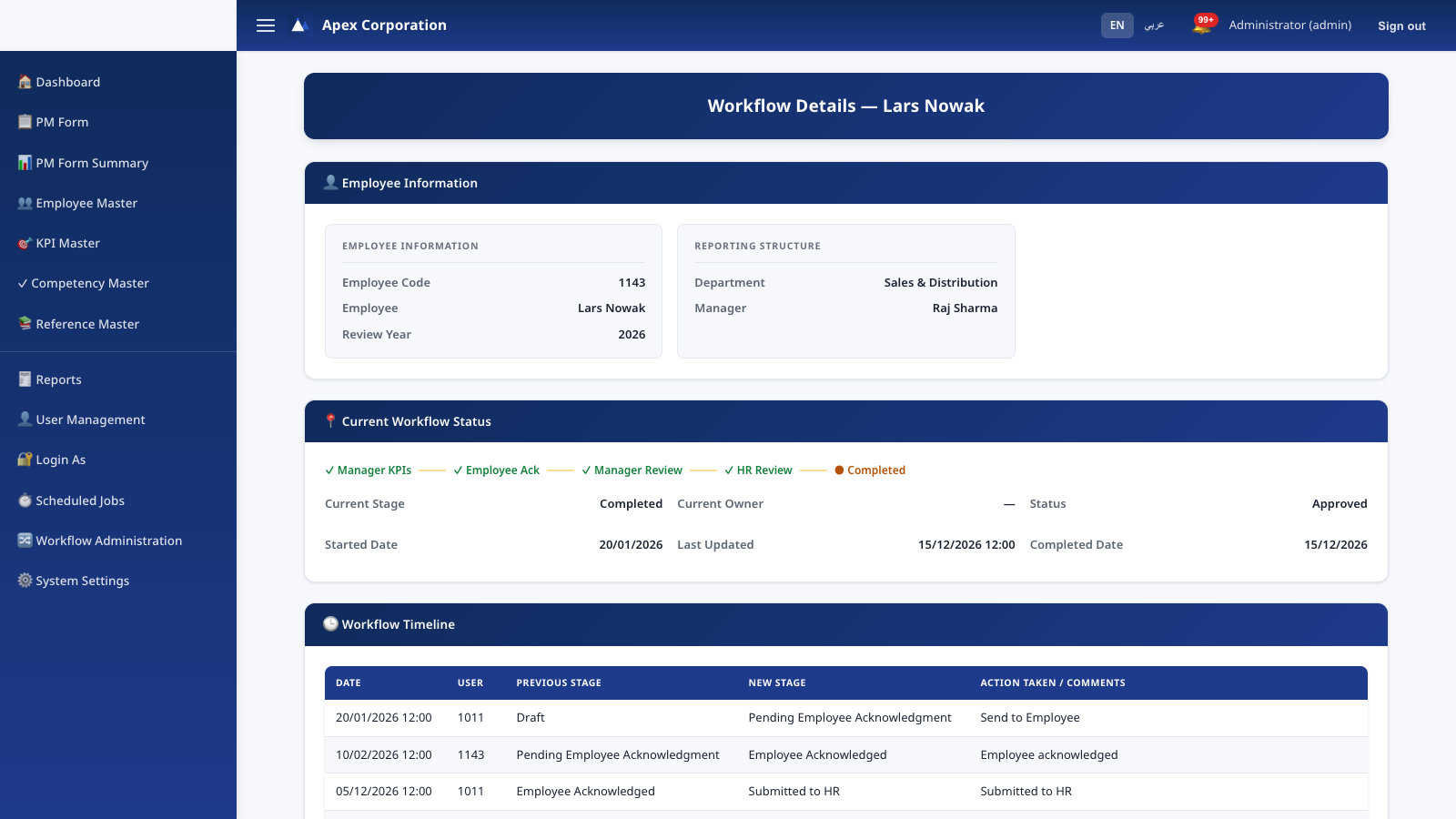Click the System Settings gear icon
Screen dimensions: 1456x819
pyautogui.click(x=25, y=581)
